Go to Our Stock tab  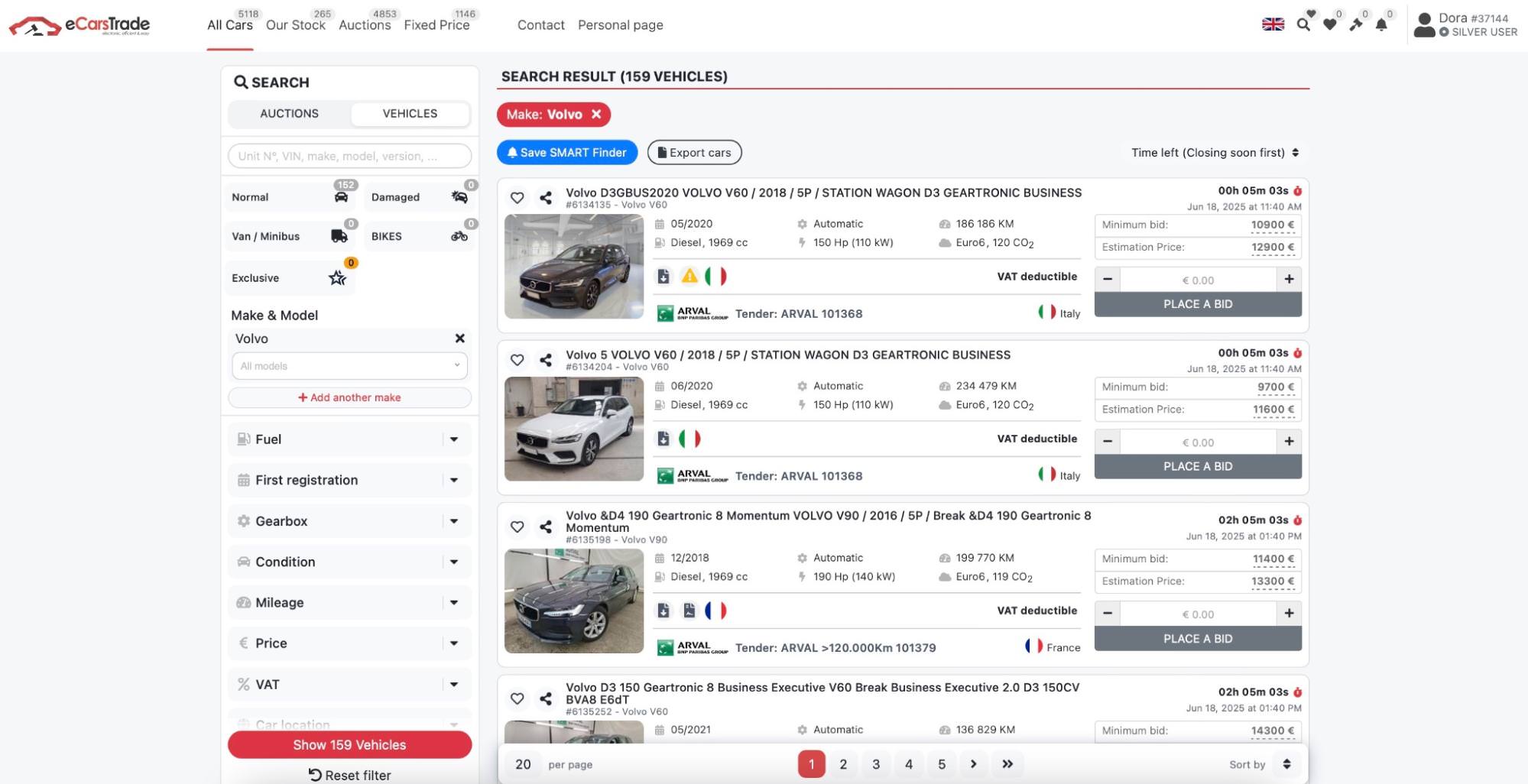296,24
